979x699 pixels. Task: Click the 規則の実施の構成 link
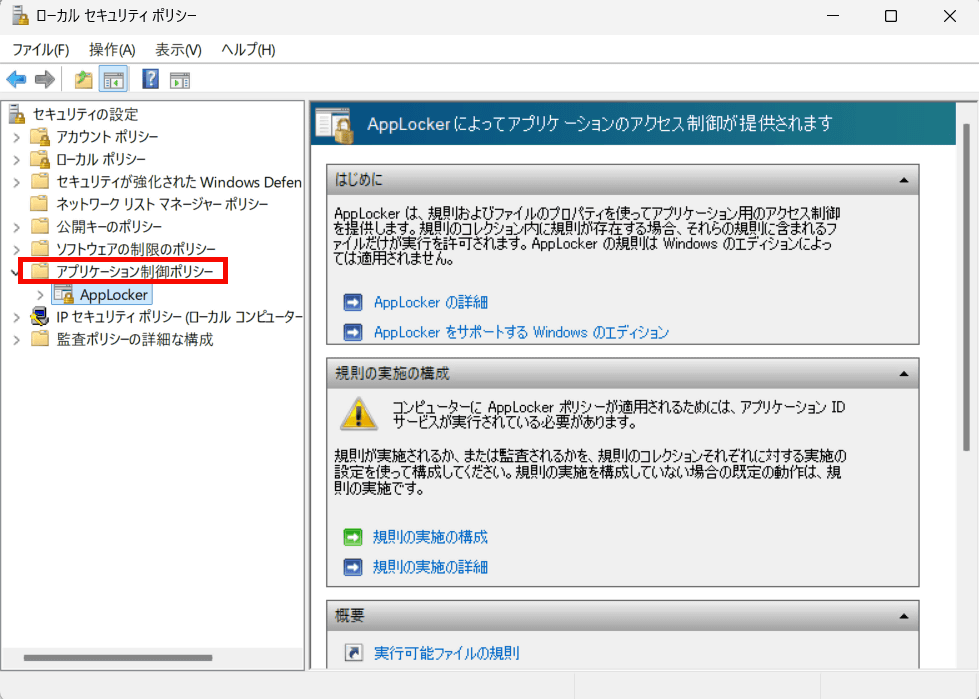coord(430,537)
